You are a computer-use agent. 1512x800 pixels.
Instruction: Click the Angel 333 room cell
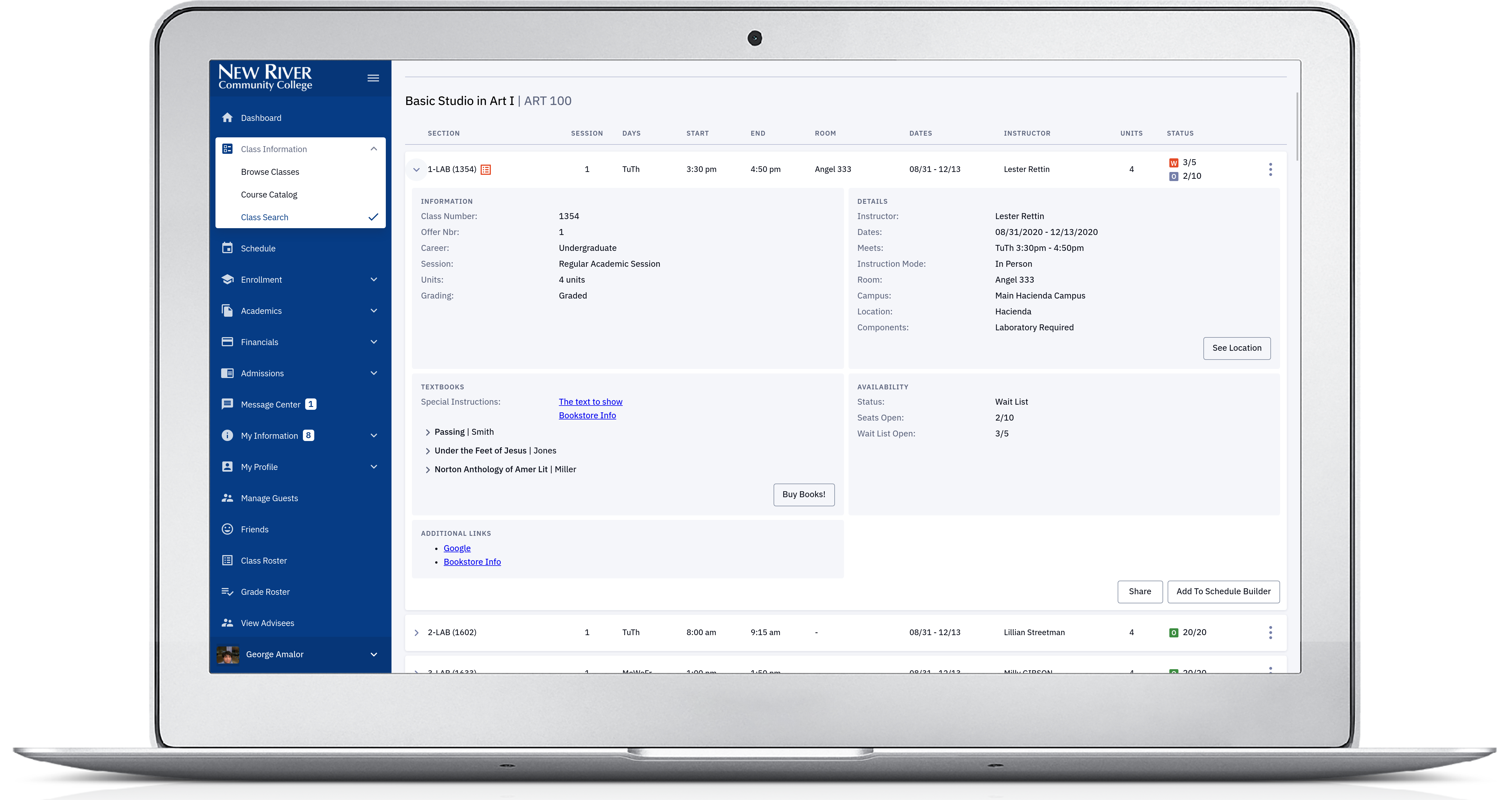coord(832,169)
